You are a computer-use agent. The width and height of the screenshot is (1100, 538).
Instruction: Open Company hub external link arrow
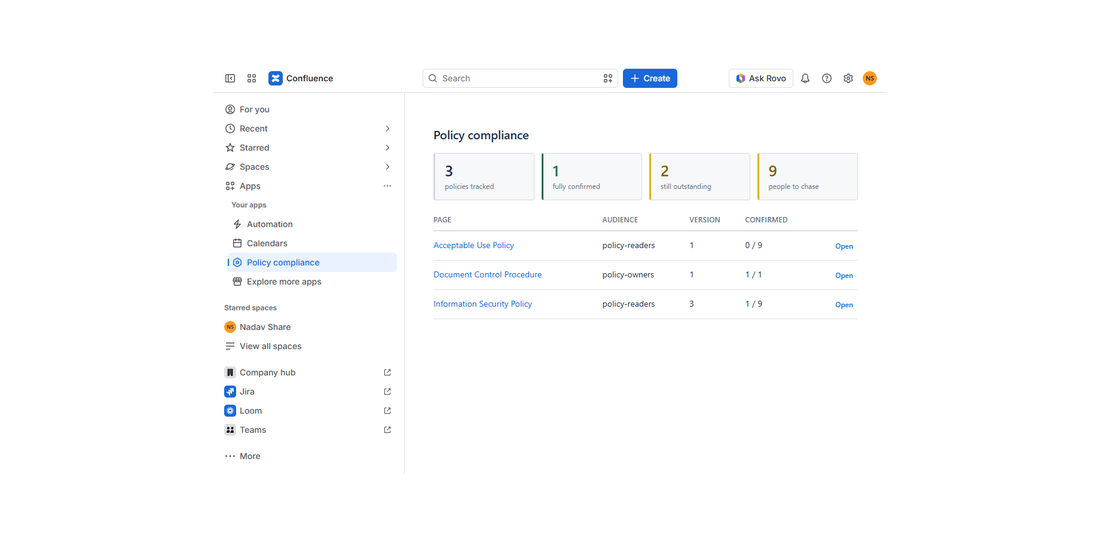387,372
